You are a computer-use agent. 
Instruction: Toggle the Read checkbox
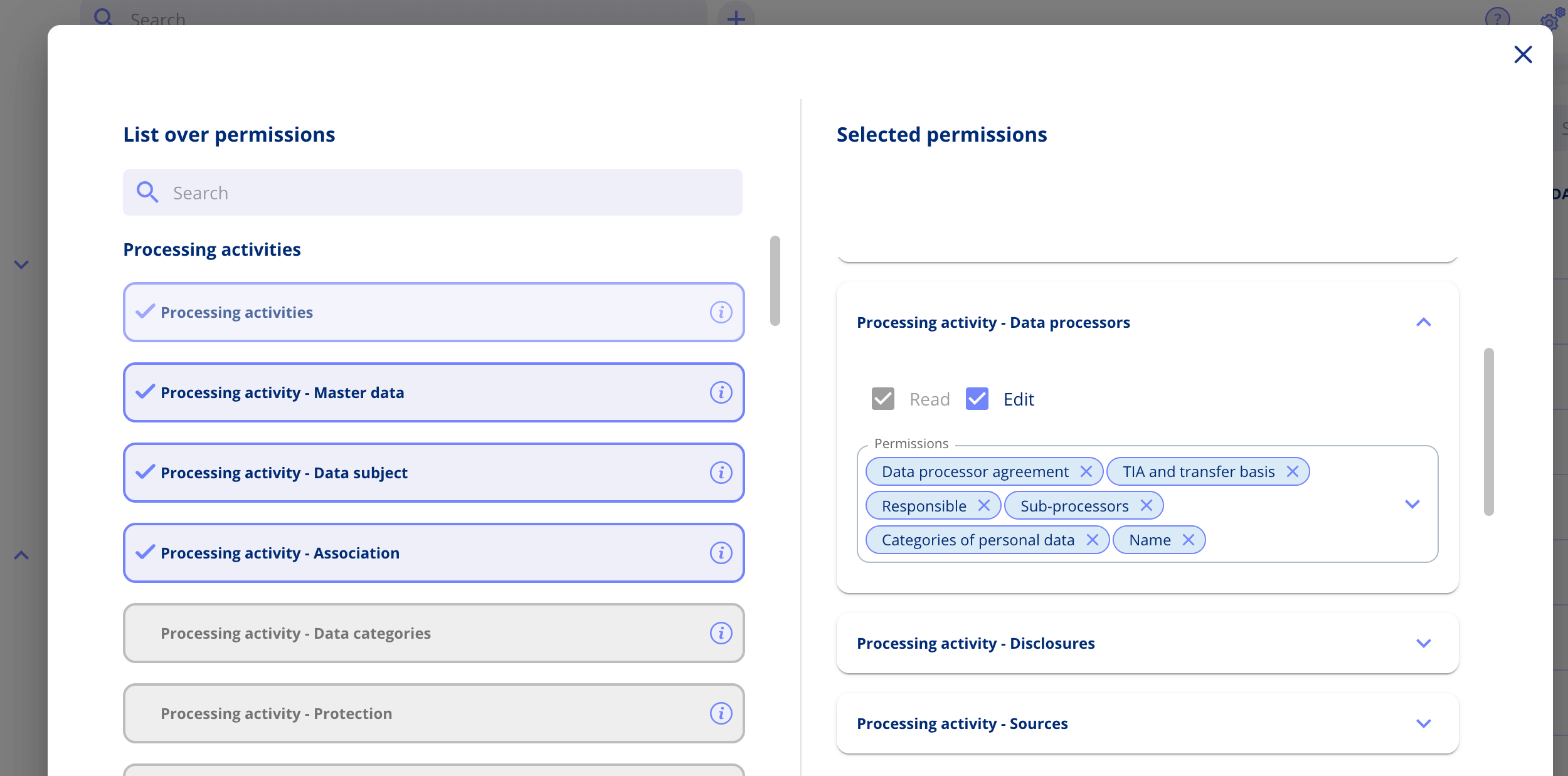[x=882, y=399]
